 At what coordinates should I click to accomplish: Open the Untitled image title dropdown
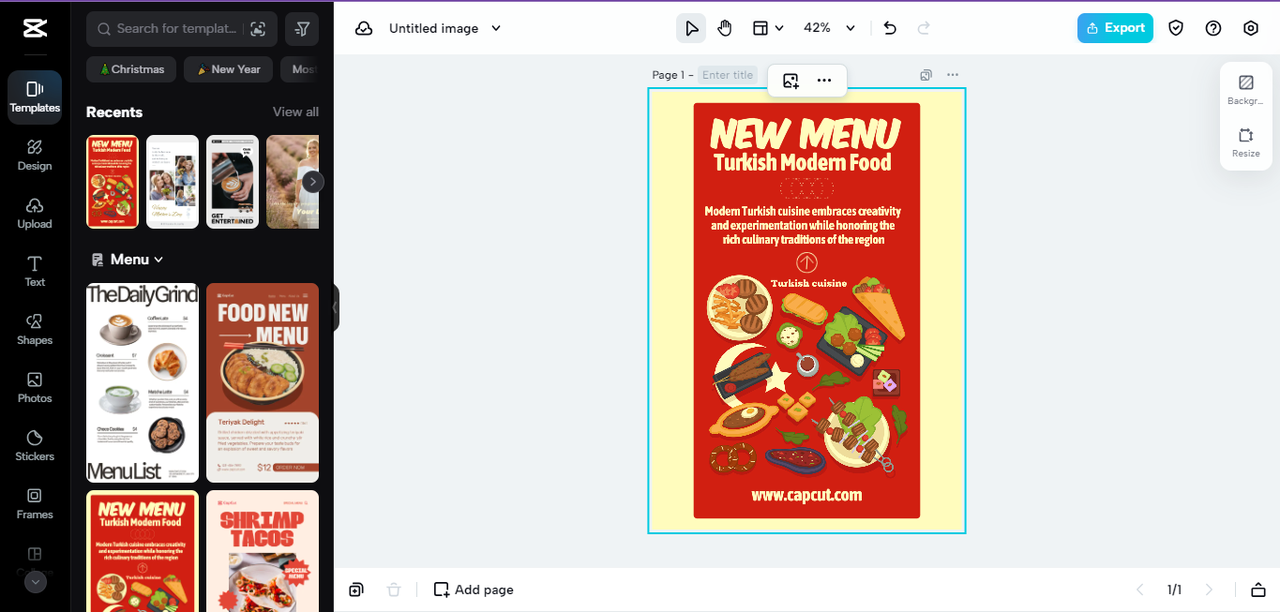pyautogui.click(x=445, y=29)
